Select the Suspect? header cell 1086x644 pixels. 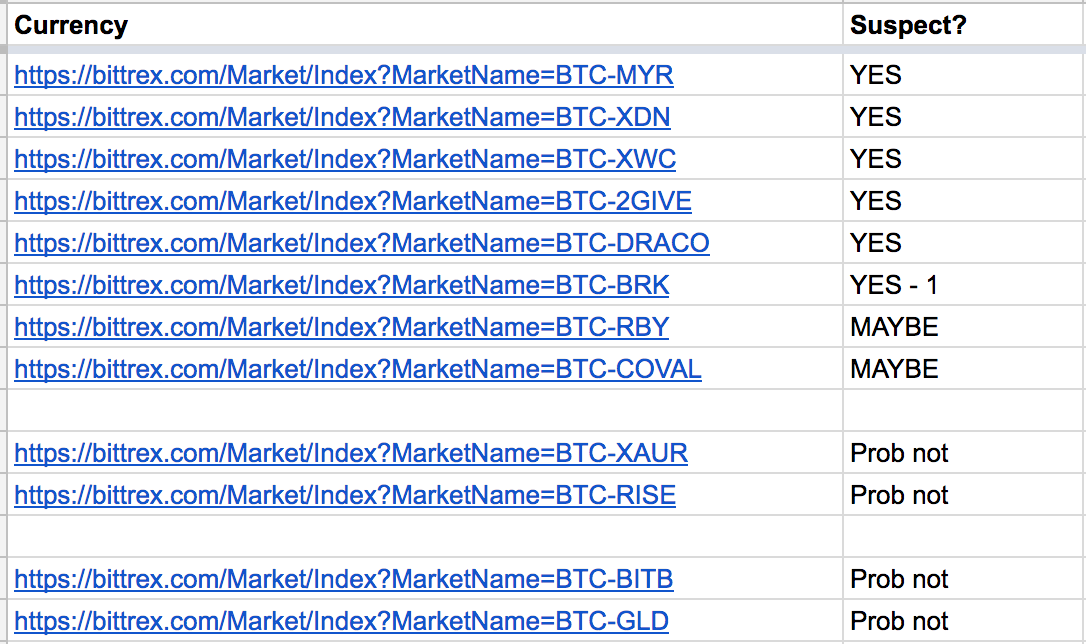click(964, 25)
